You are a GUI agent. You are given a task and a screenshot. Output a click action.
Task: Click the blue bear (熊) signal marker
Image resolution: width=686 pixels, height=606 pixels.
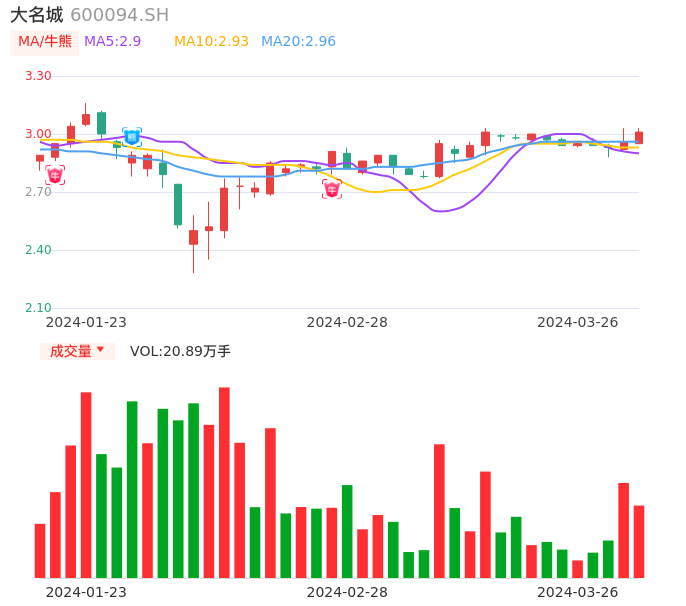(x=132, y=137)
